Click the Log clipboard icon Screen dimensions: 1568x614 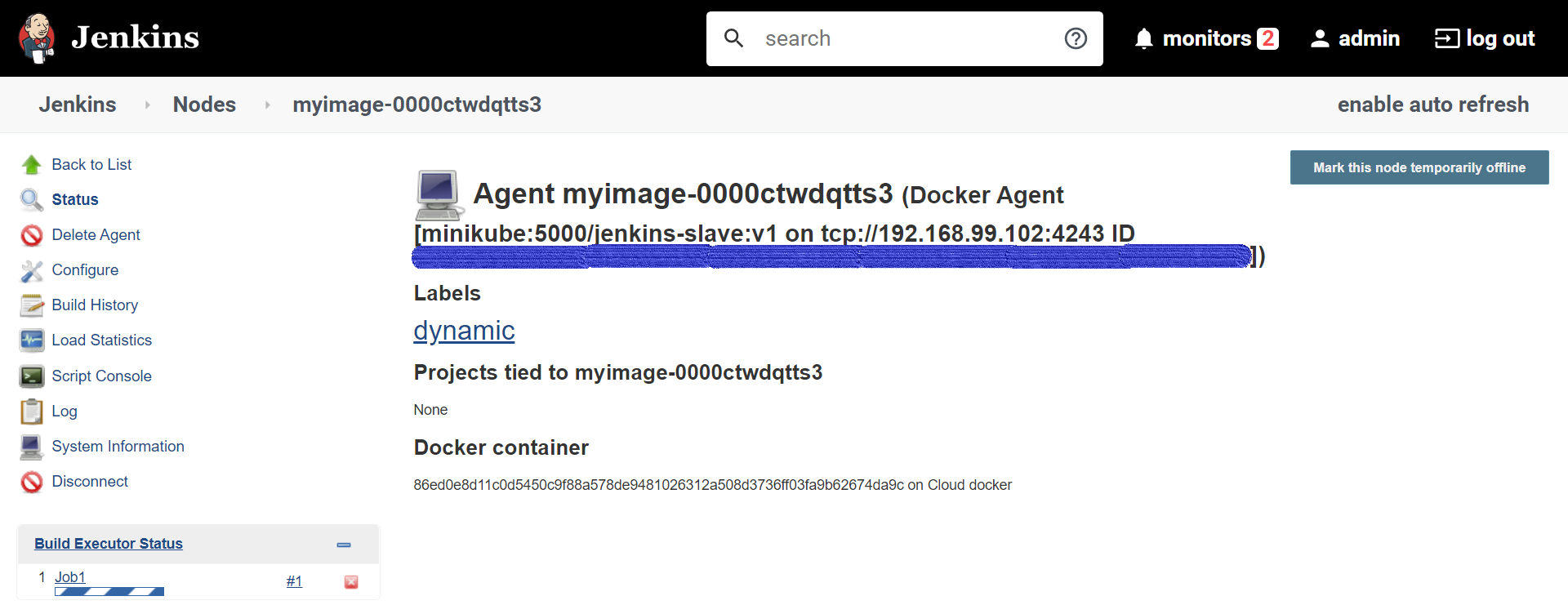pyautogui.click(x=32, y=412)
